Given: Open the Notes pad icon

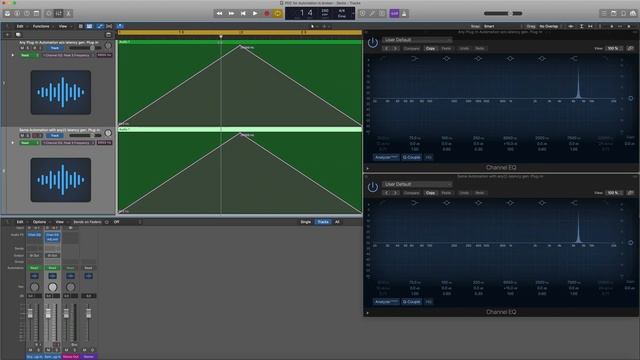Looking at the screenshot, I should coord(613,13).
